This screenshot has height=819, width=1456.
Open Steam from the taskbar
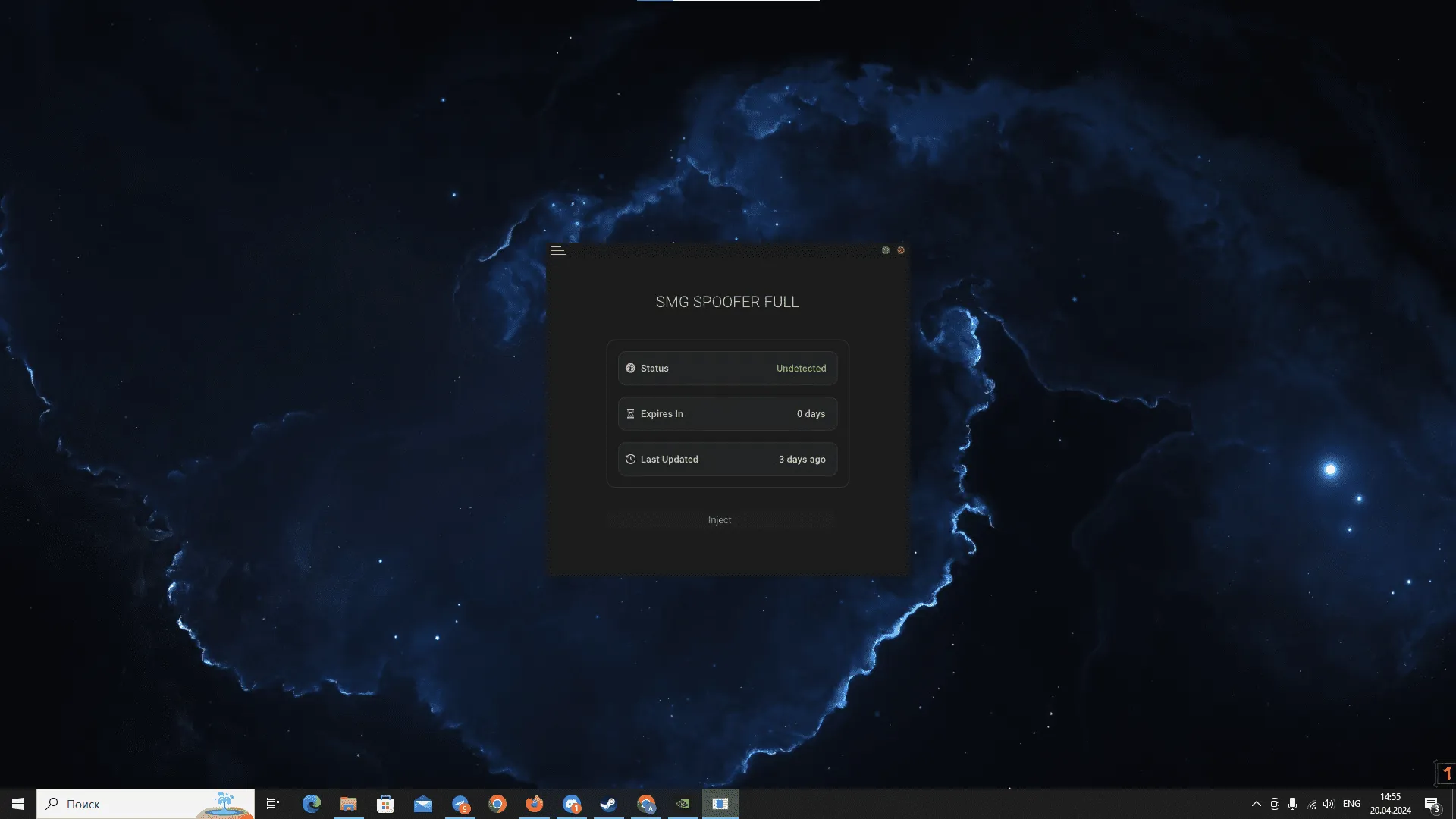[608, 804]
